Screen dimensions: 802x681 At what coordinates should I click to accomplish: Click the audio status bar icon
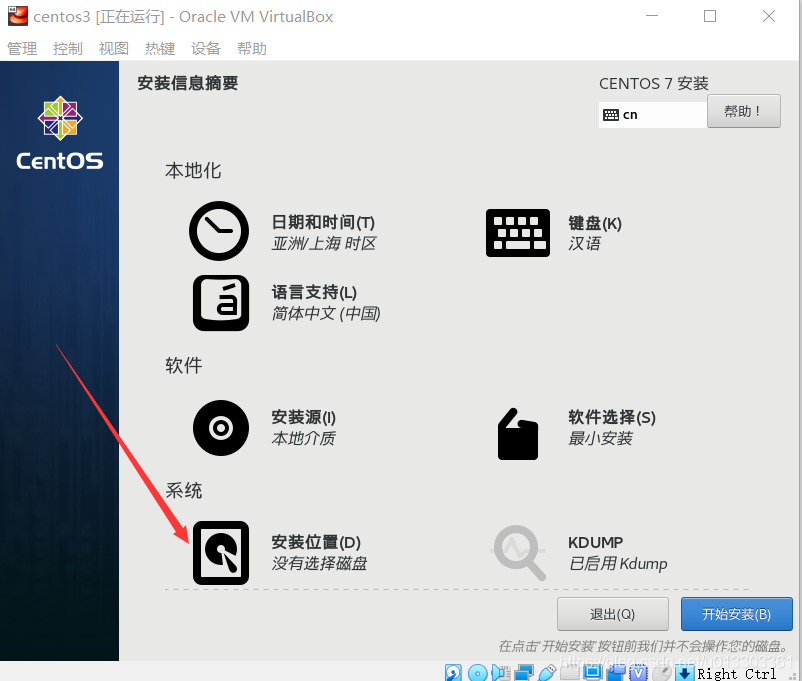pos(501,673)
